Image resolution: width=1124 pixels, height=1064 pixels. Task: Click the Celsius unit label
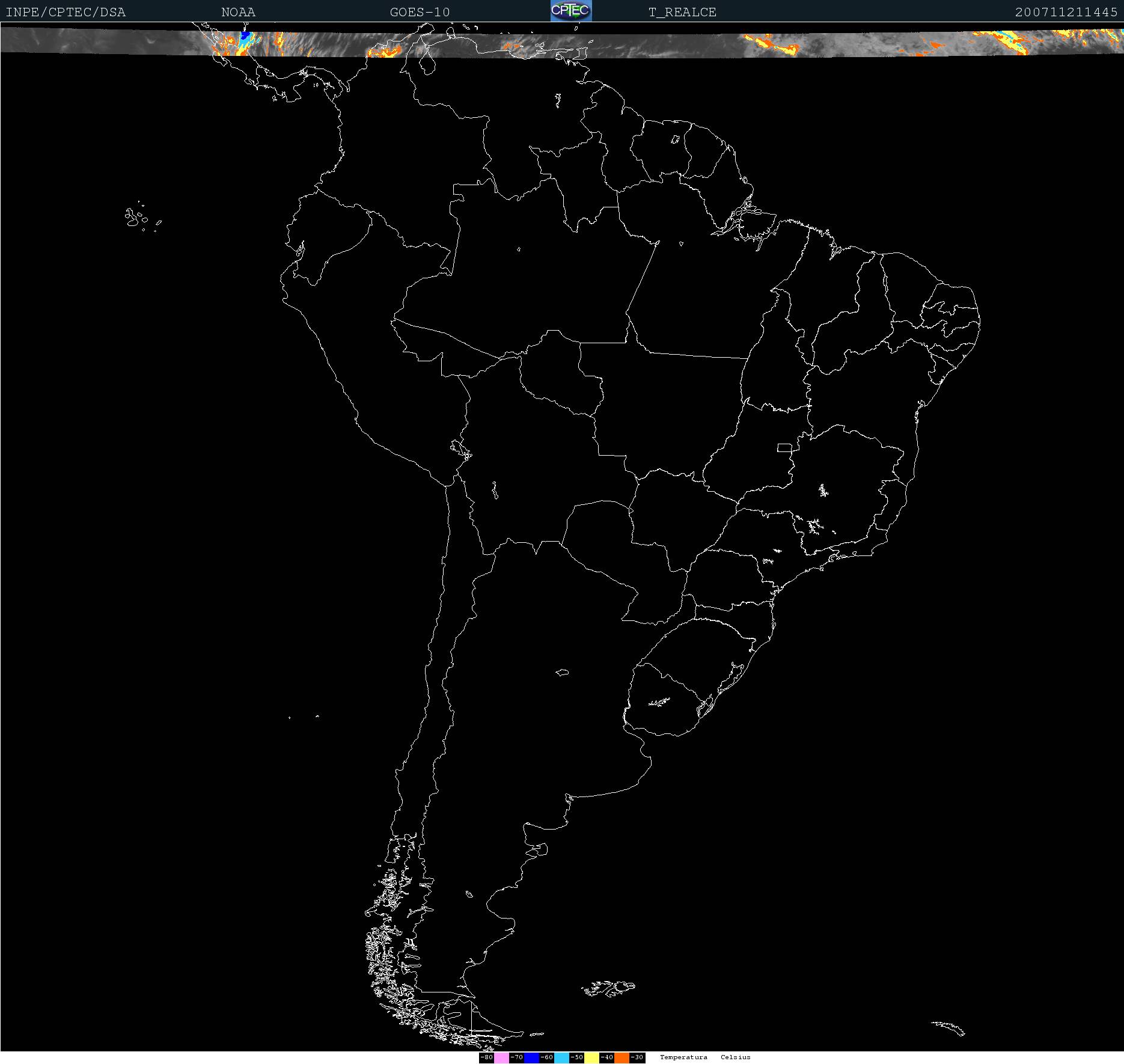point(736,1057)
